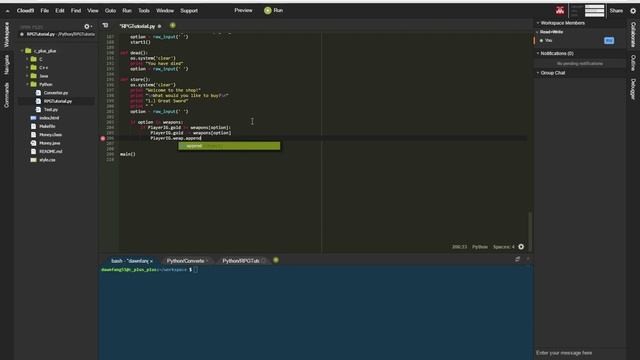Change Python syntax mode in status bar
Viewport: 640px width, 360px height.
[x=480, y=247]
